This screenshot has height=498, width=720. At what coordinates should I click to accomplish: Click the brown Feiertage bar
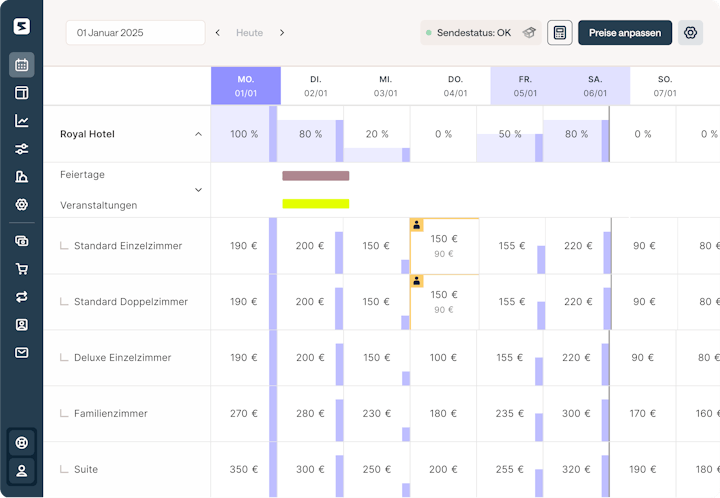(316, 176)
